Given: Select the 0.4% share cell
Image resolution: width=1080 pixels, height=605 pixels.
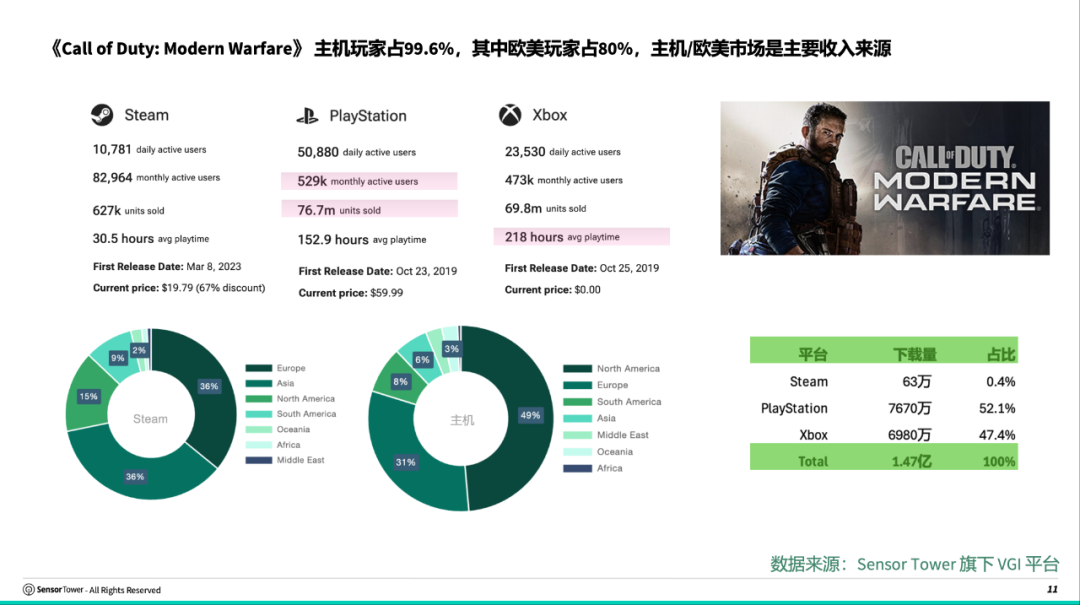Looking at the screenshot, I should pyautogui.click(x=1000, y=381).
